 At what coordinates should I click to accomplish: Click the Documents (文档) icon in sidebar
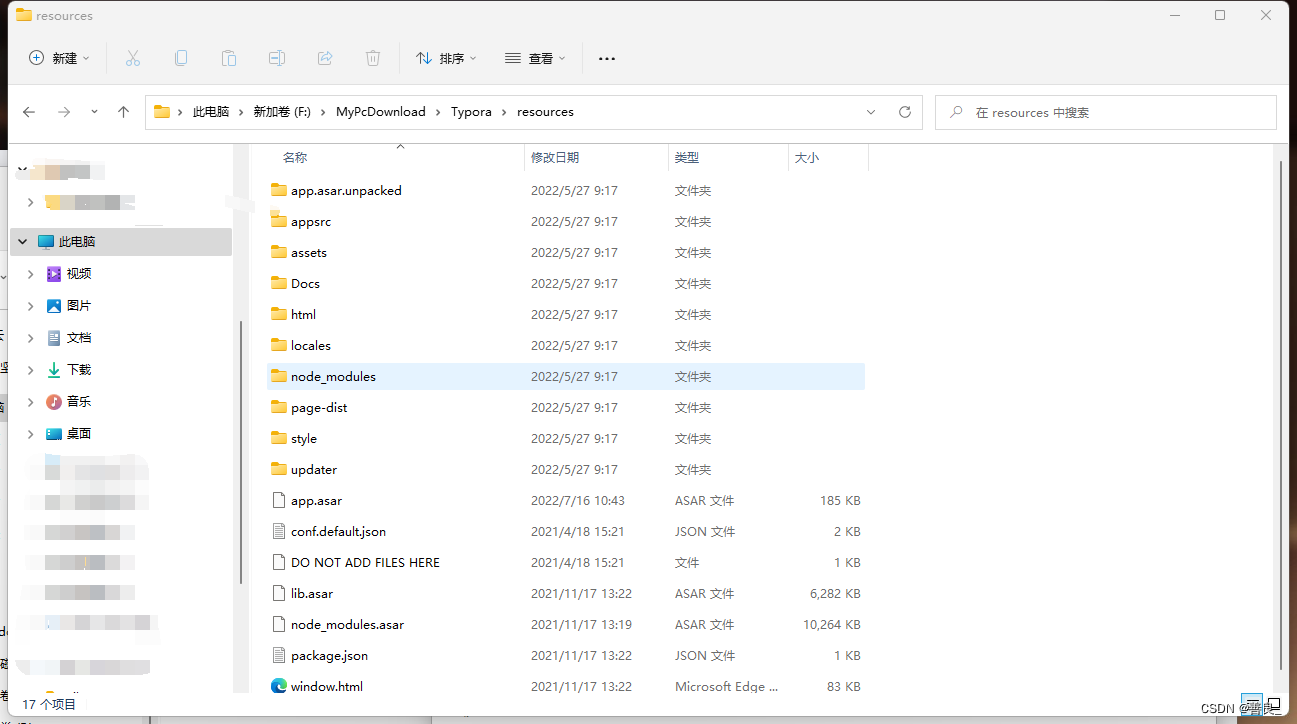54,337
